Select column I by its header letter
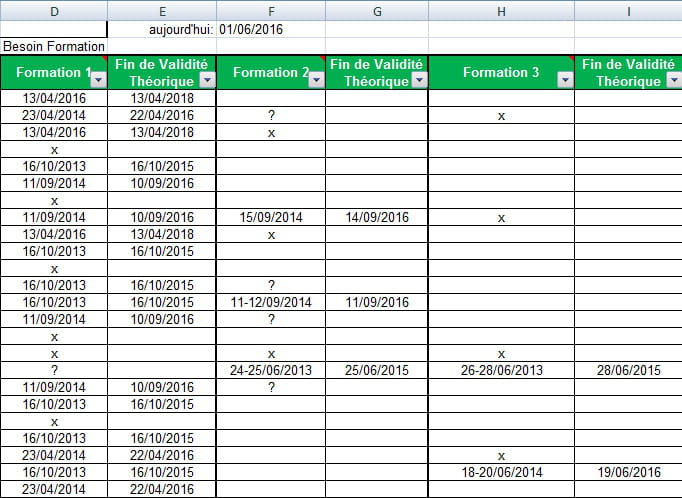Viewport: 682px width, 498px height. [x=628, y=11]
